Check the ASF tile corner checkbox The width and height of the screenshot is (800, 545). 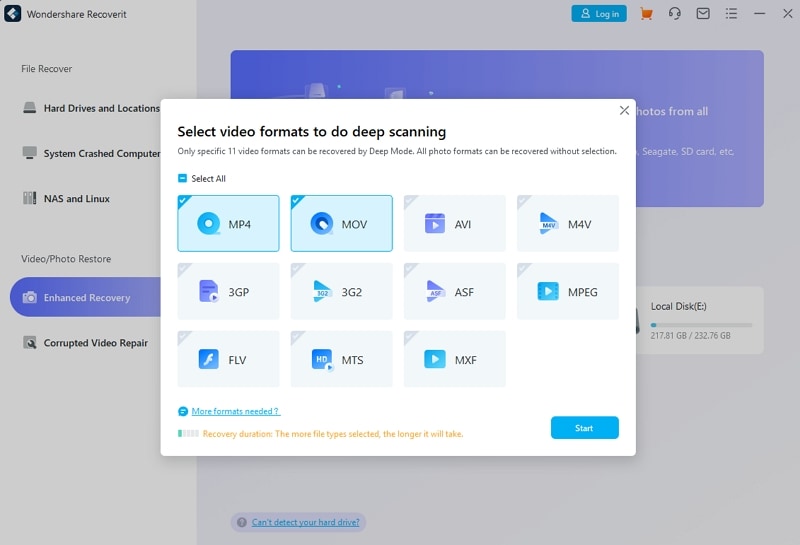tap(410, 268)
